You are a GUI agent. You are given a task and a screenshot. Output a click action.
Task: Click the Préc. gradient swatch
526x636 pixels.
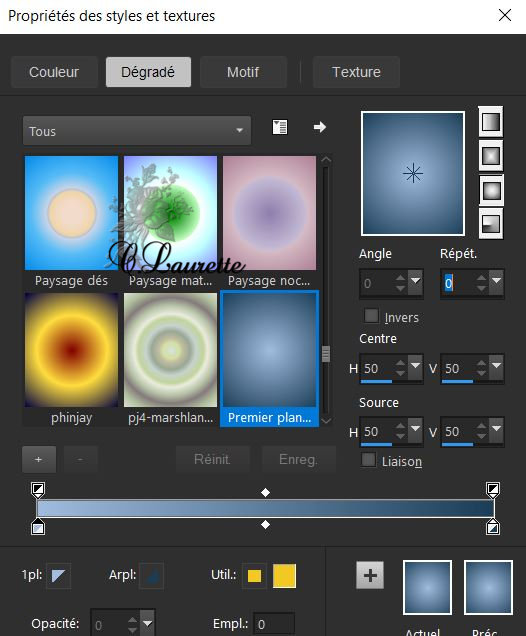click(x=488, y=587)
